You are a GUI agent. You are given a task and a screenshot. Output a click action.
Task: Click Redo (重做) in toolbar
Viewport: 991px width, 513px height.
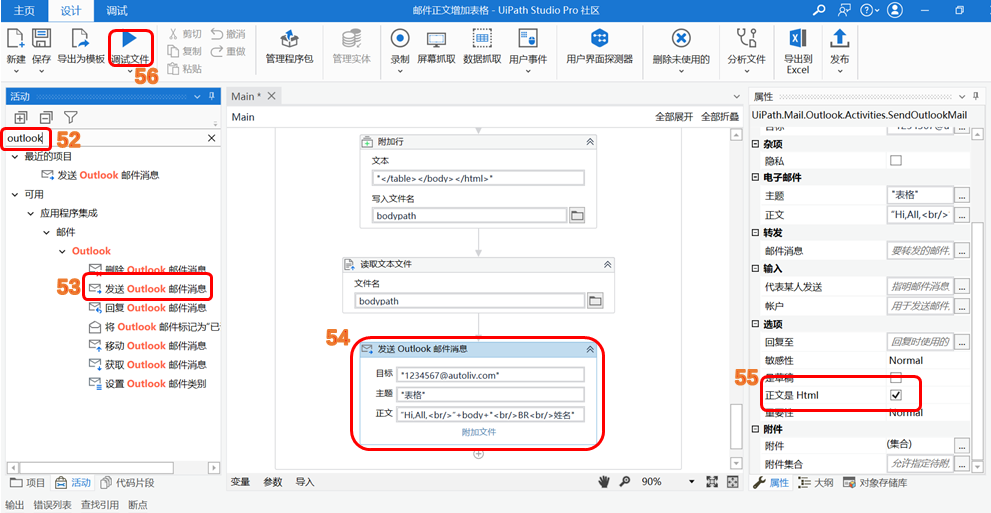228,51
